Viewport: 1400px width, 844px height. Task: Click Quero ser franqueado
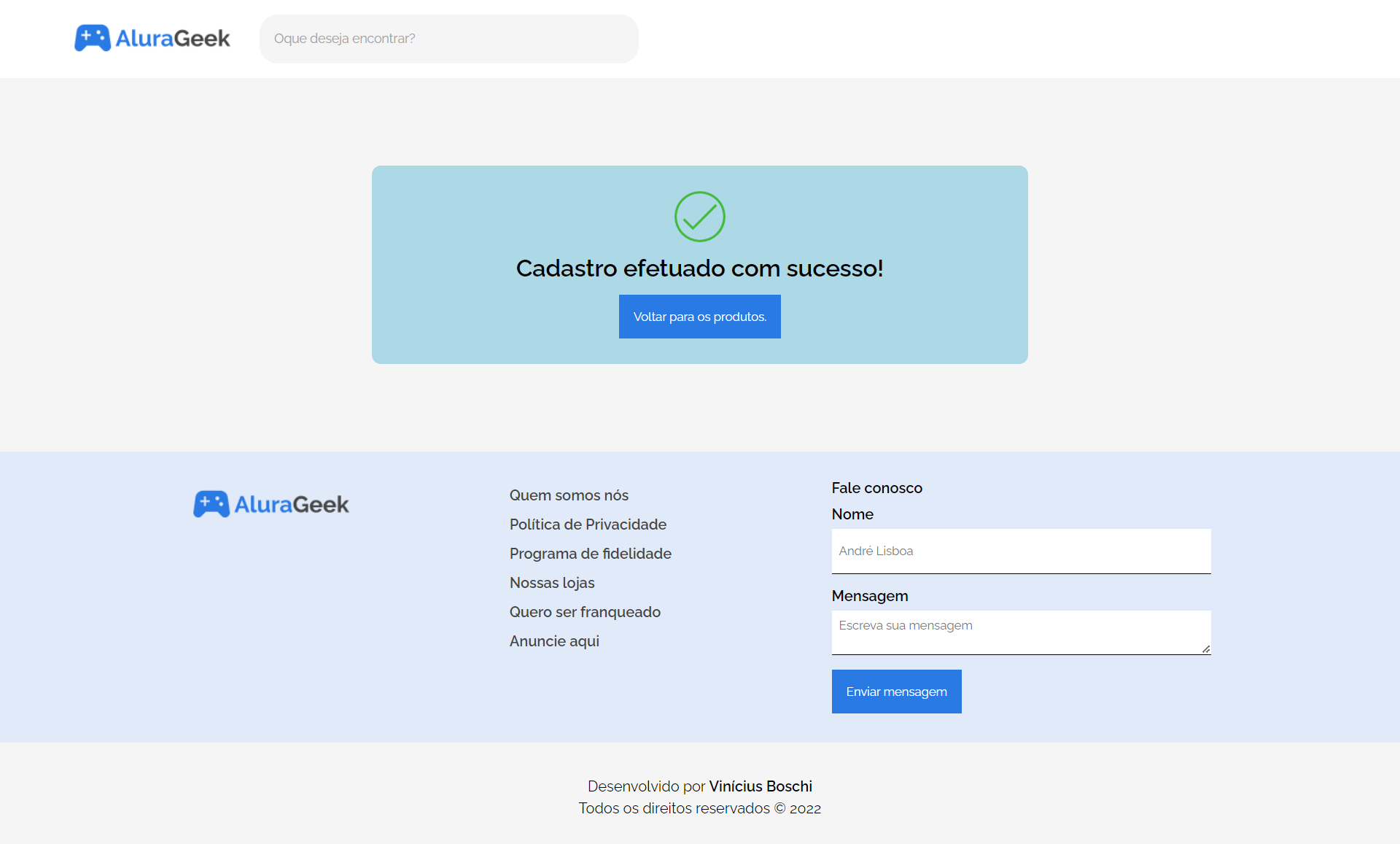(585, 612)
